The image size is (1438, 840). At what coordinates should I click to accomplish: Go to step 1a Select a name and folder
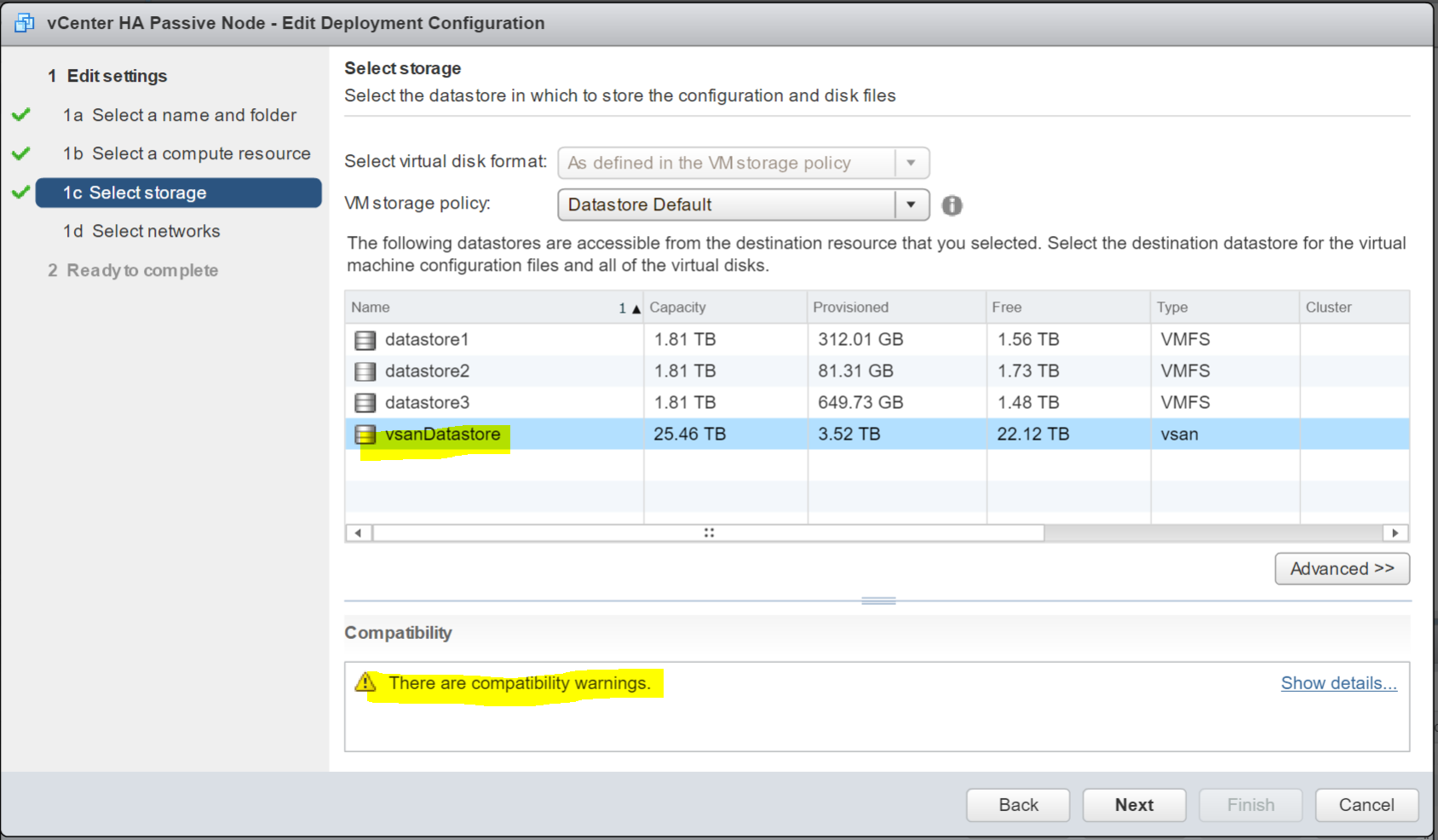(x=179, y=115)
